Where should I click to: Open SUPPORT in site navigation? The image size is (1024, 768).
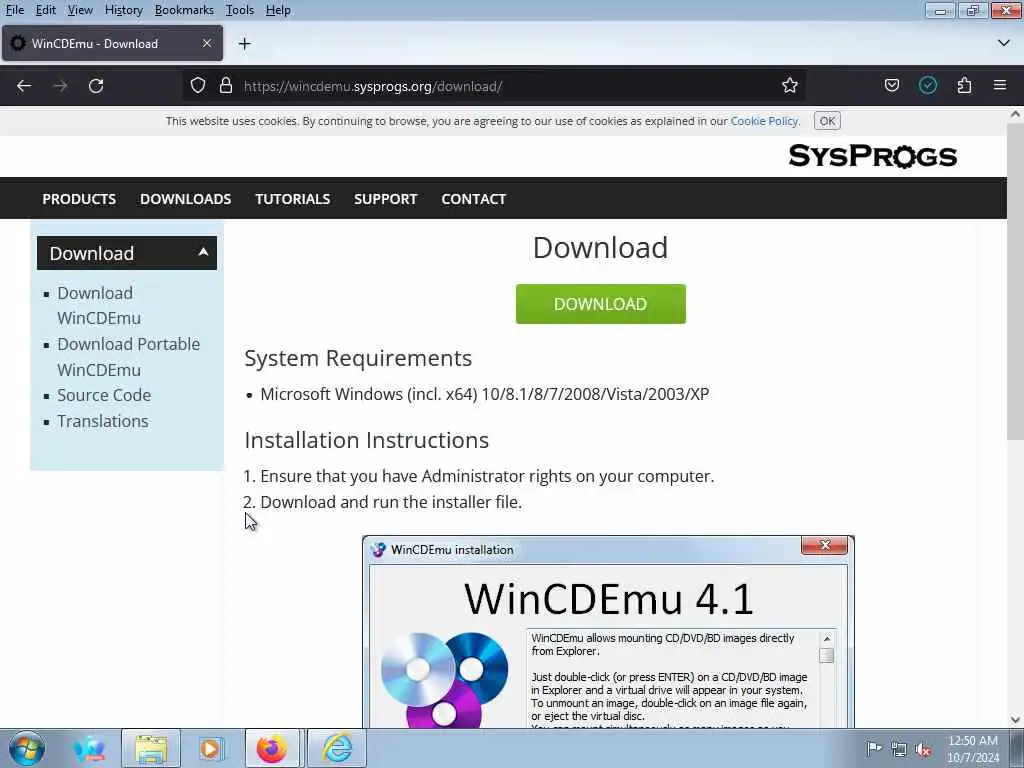click(x=385, y=199)
